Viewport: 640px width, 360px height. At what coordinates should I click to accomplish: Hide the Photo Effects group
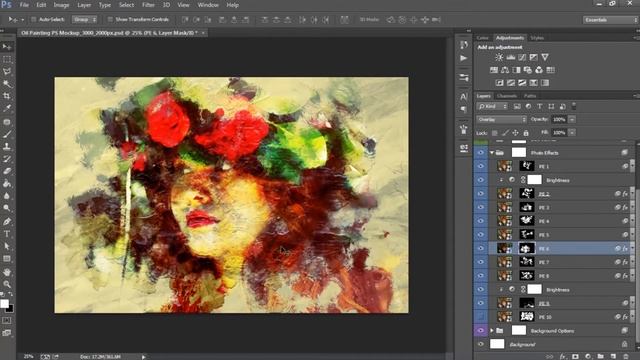(x=481, y=153)
